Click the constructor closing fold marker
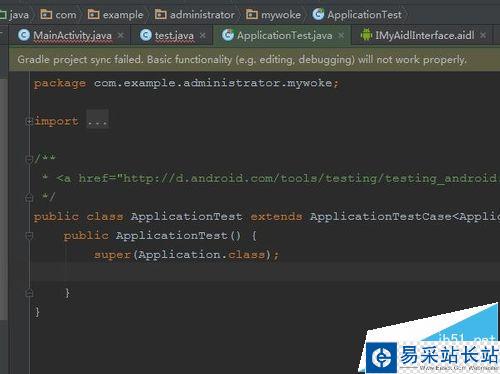The image size is (500, 374). point(29,293)
